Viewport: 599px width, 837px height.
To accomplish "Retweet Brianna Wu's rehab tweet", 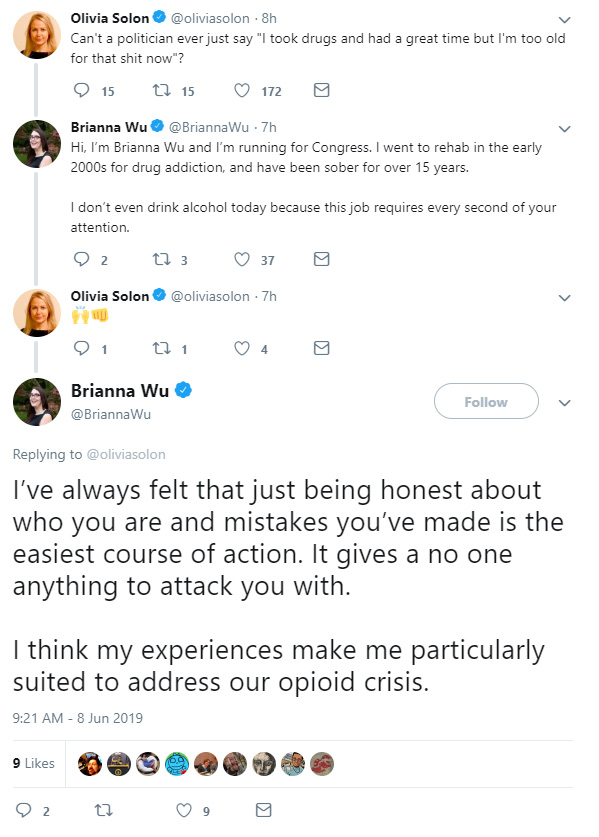I will [161, 259].
